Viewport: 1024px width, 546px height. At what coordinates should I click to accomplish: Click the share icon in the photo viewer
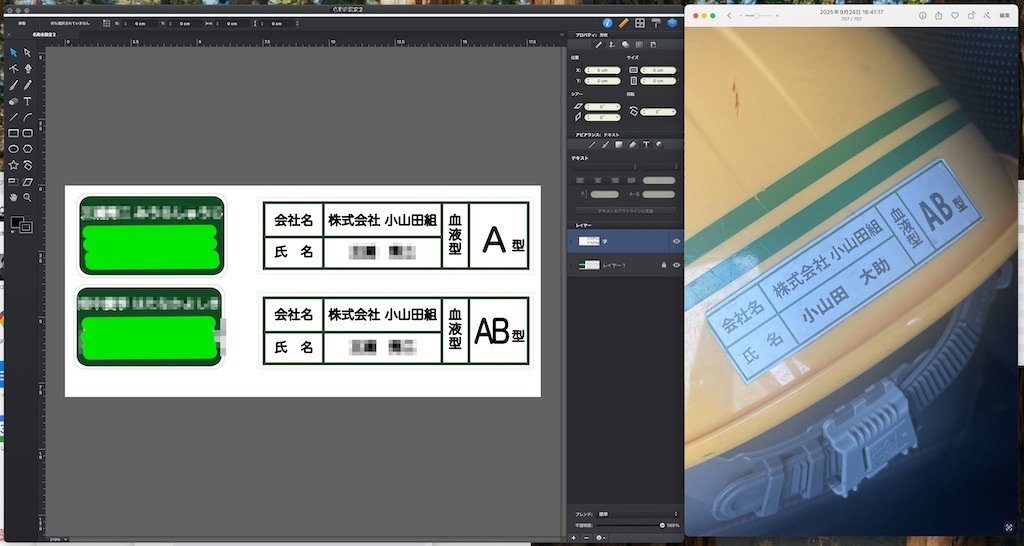click(938, 16)
